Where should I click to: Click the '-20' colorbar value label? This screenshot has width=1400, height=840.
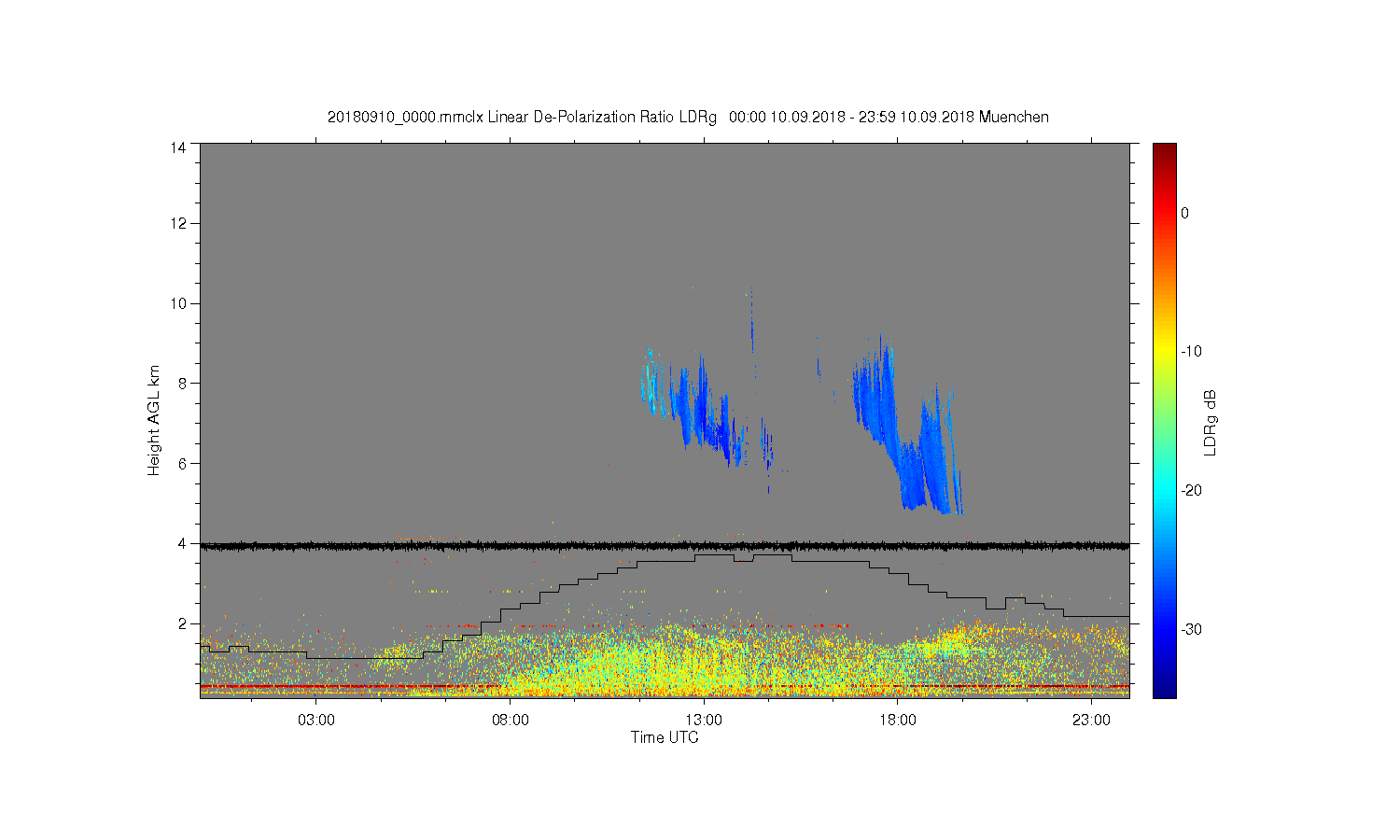[x=1191, y=491]
